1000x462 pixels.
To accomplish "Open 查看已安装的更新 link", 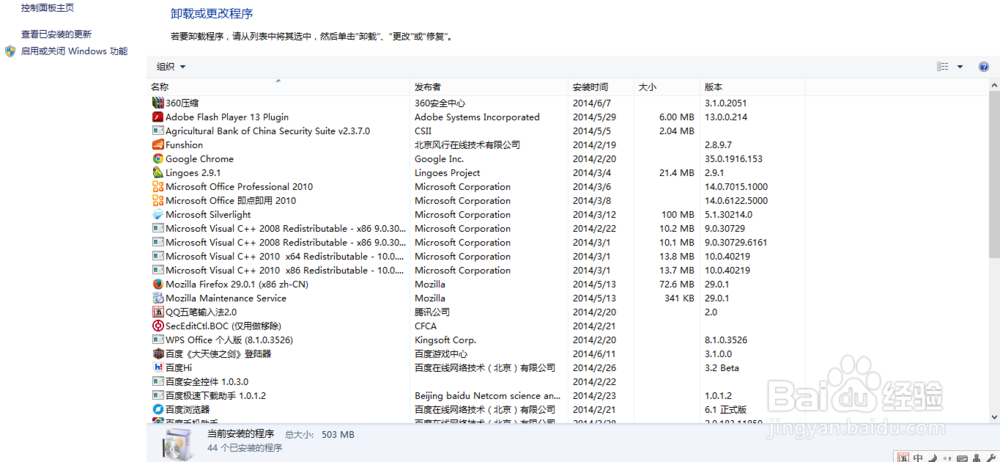I will point(56,34).
